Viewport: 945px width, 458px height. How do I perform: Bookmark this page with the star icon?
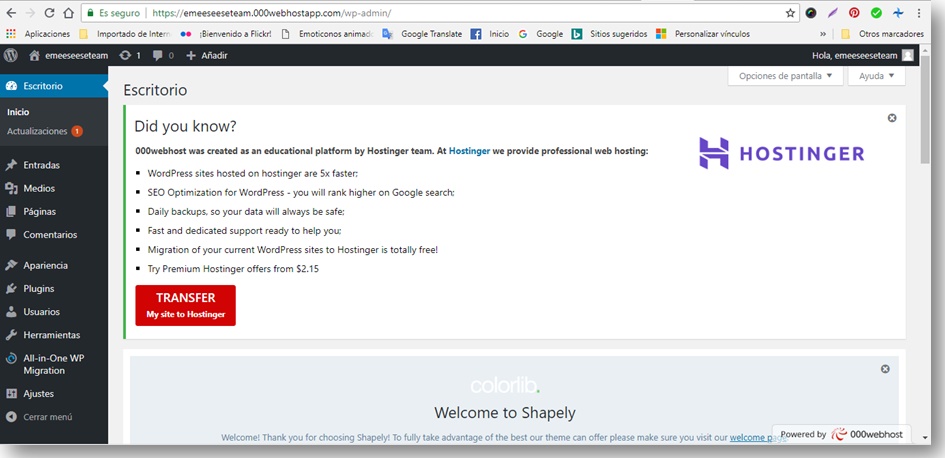coord(790,13)
